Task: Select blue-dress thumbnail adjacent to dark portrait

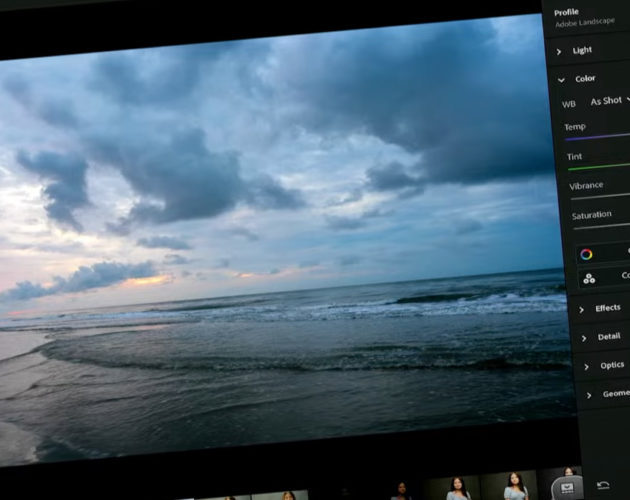Action: 454,487
